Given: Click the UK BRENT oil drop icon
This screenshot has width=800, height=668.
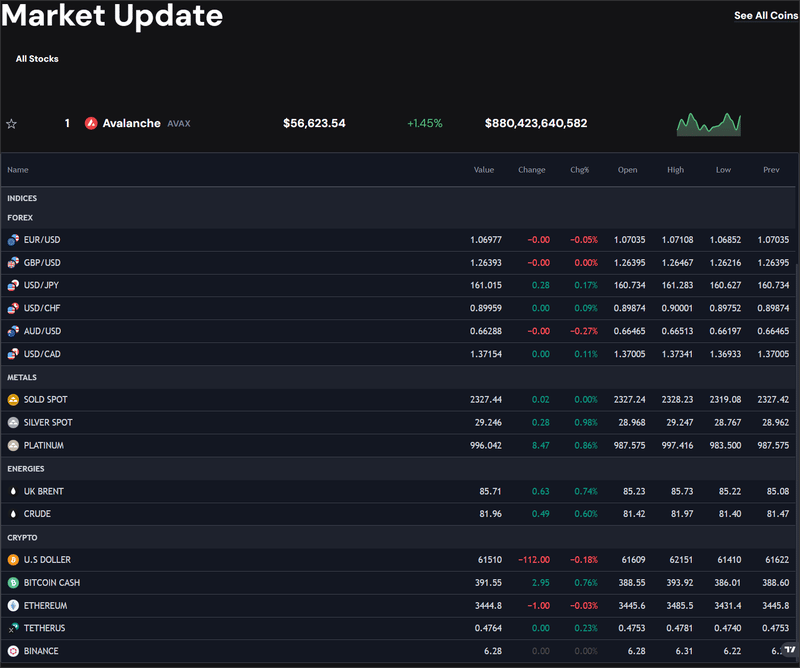Looking at the screenshot, I should tap(13, 491).
